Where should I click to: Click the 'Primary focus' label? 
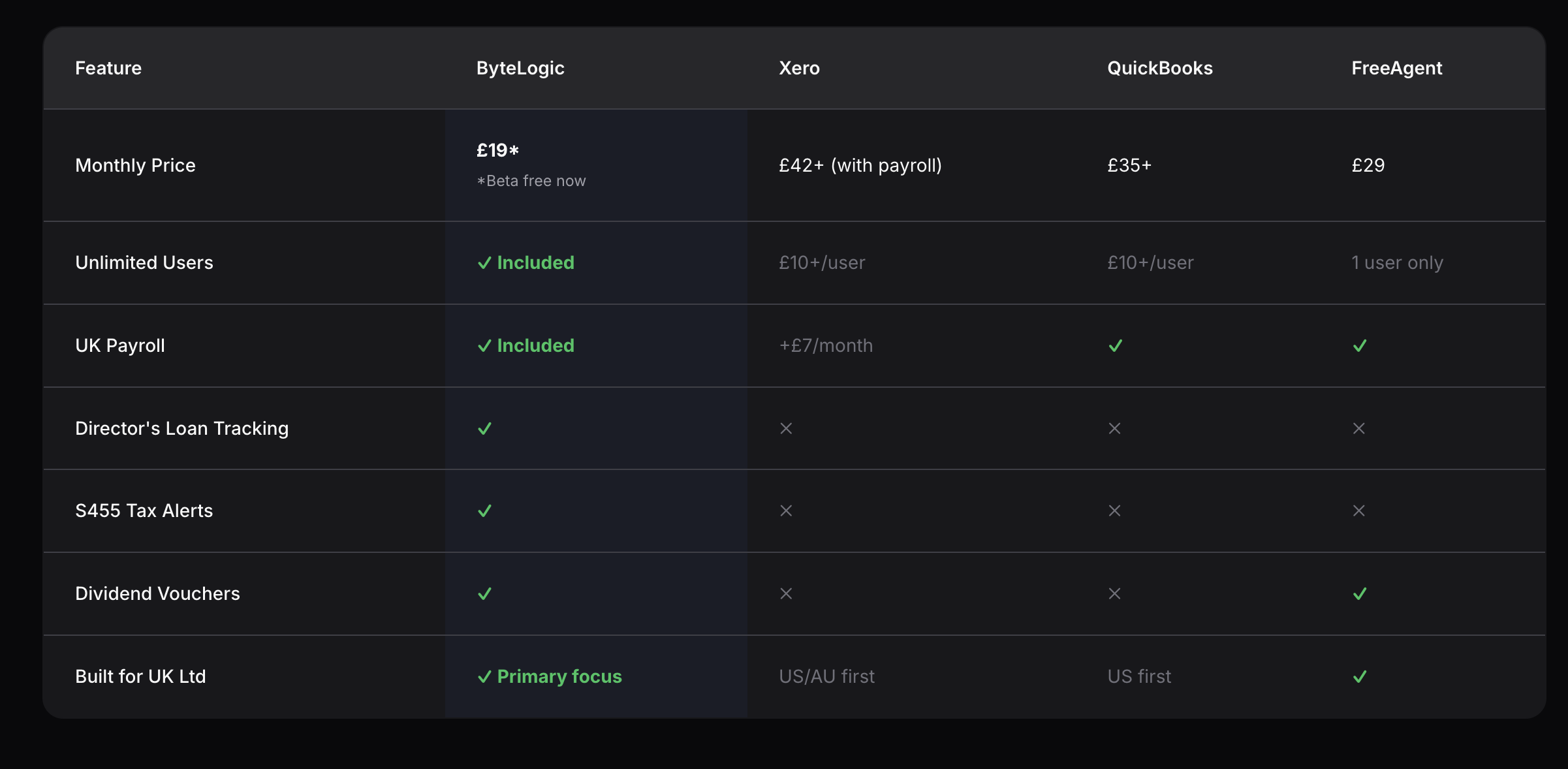(559, 676)
